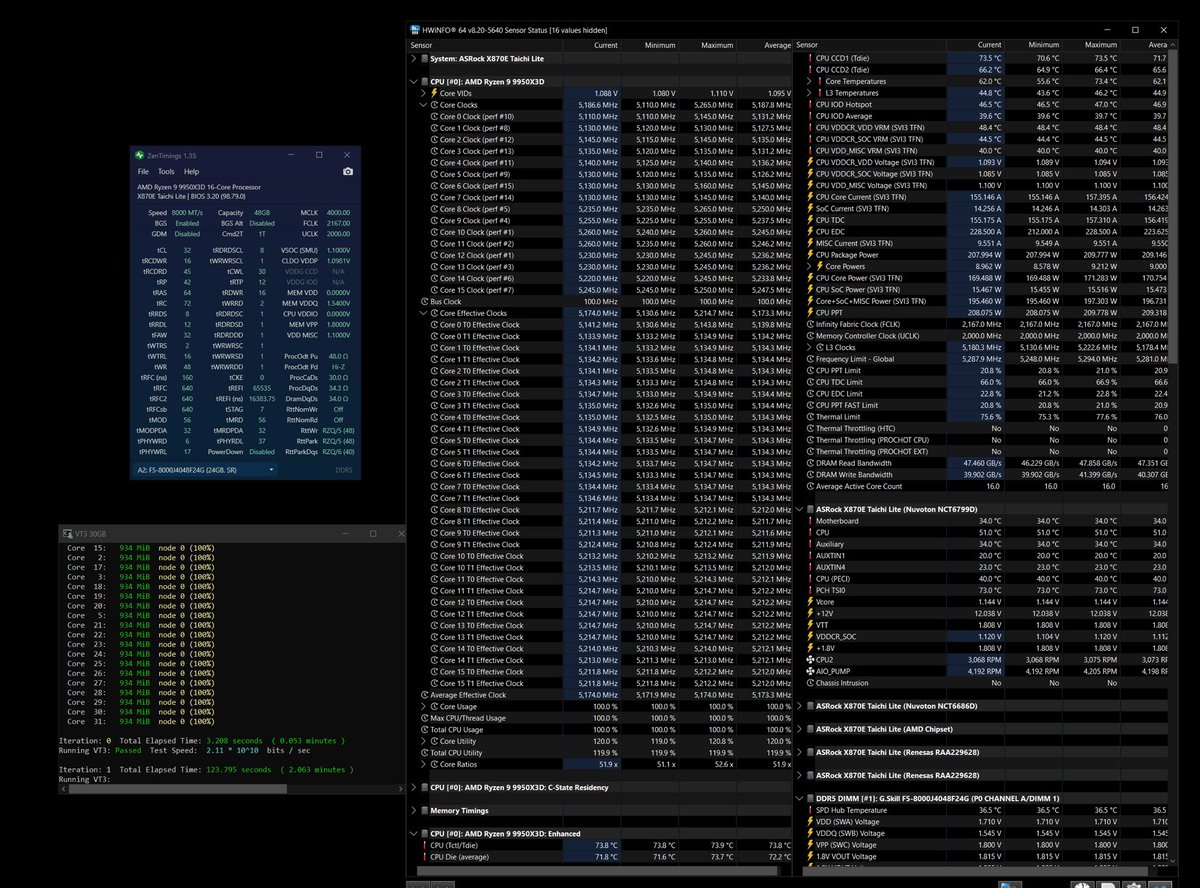This screenshot has height=888, width=1200.
Task: Collapse the CPU [#0]: AMD Ryzen 9 9950X3D group
Action: pos(413,81)
